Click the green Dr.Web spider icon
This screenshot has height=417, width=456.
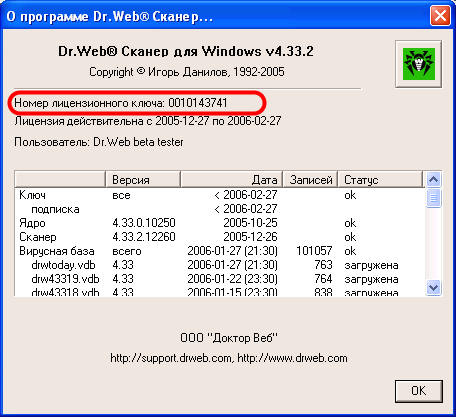click(x=419, y=64)
